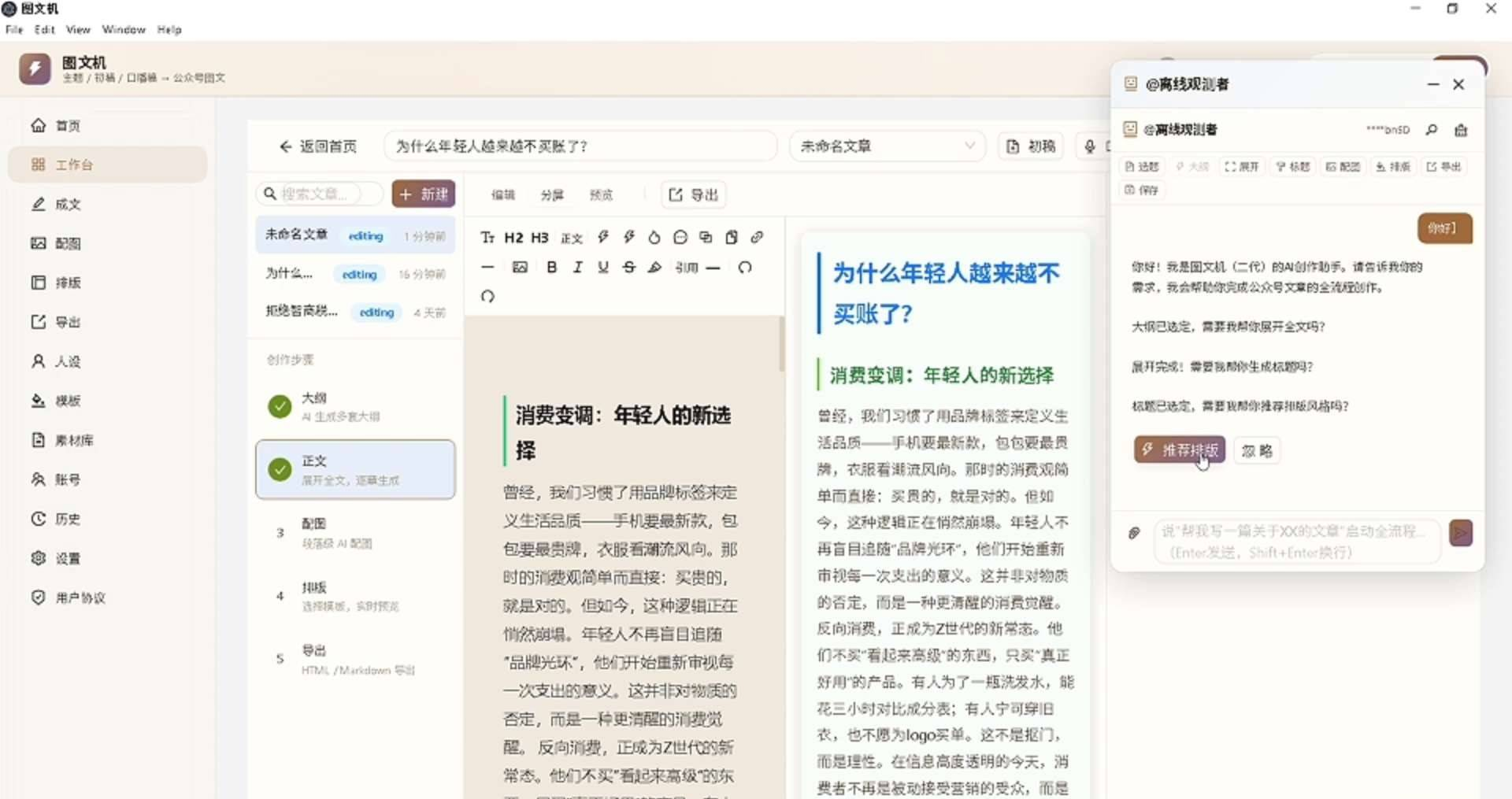Viewport: 1512px width, 799px height.
Task: Click the 导出 button beside 预览 tab
Action: pyautogui.click(x=694, y=194)
